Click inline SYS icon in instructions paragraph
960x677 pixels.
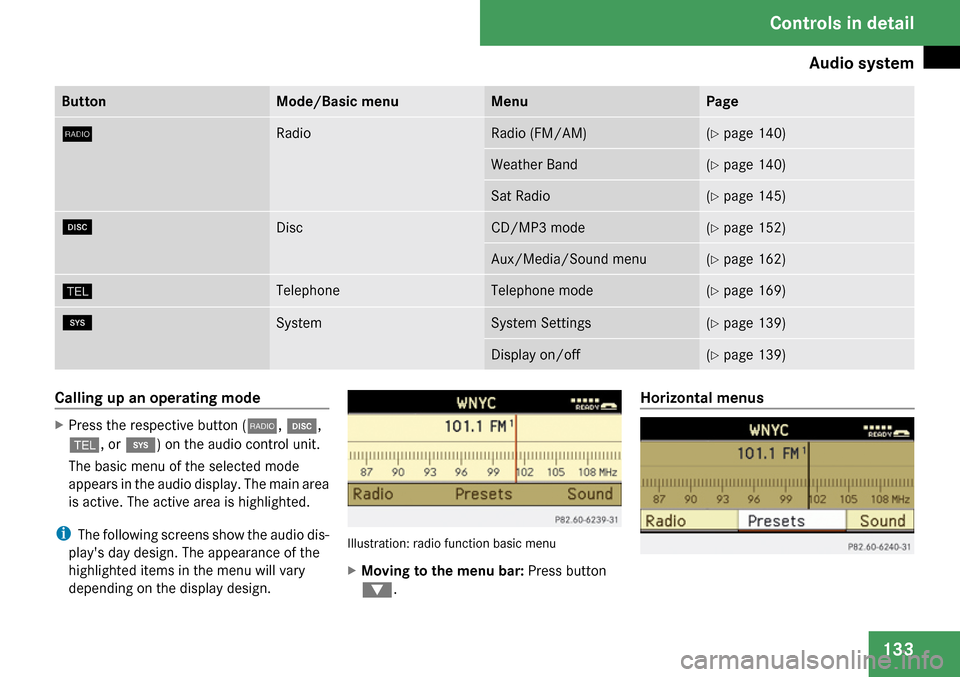141,445
